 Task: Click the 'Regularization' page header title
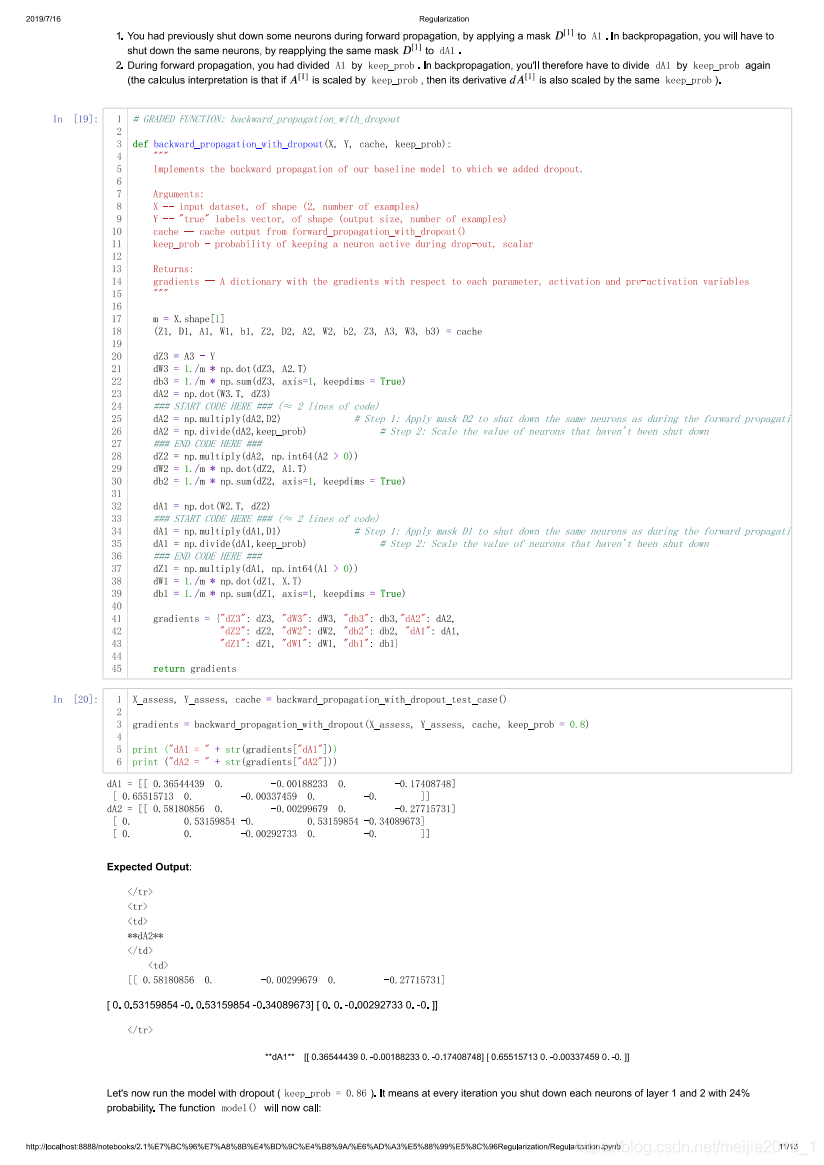[444, 19]
